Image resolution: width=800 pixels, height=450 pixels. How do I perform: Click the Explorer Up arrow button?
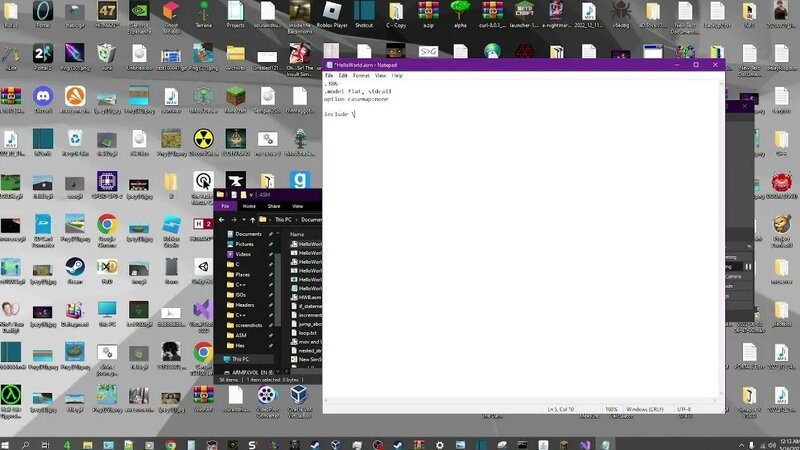[x=253, y=220]
